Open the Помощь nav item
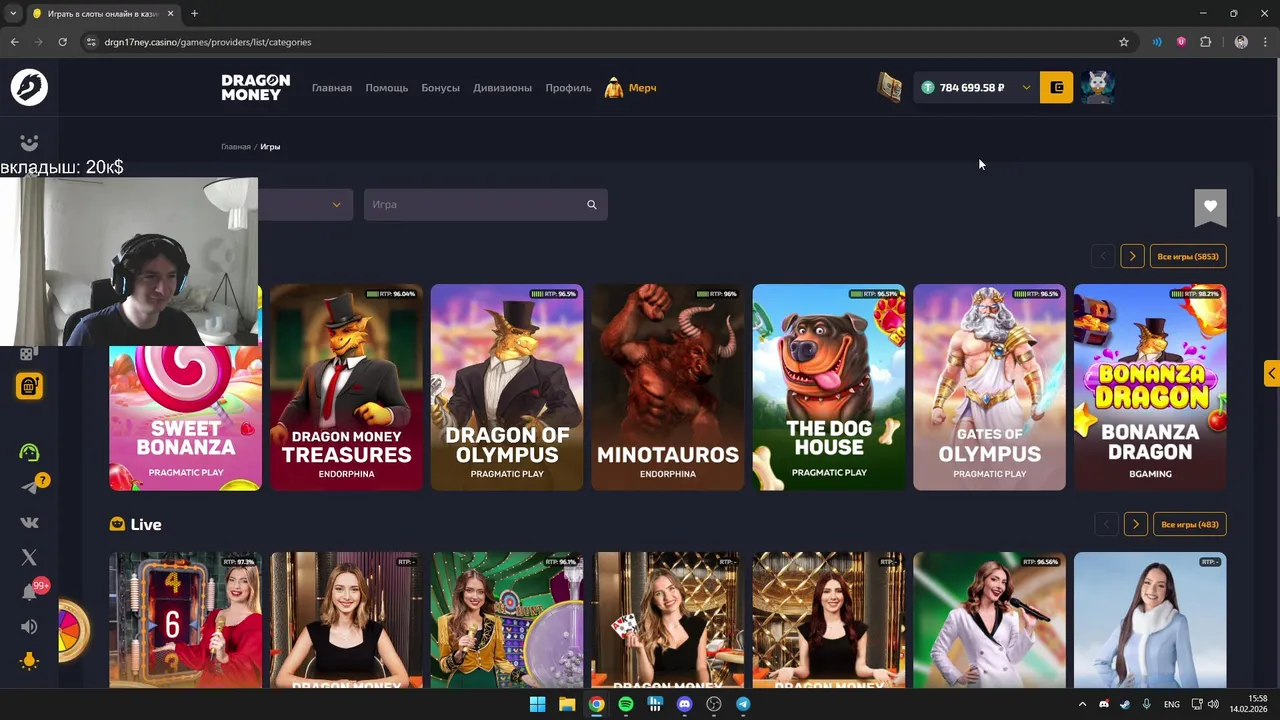1280x720 pixels. point(387,88)
